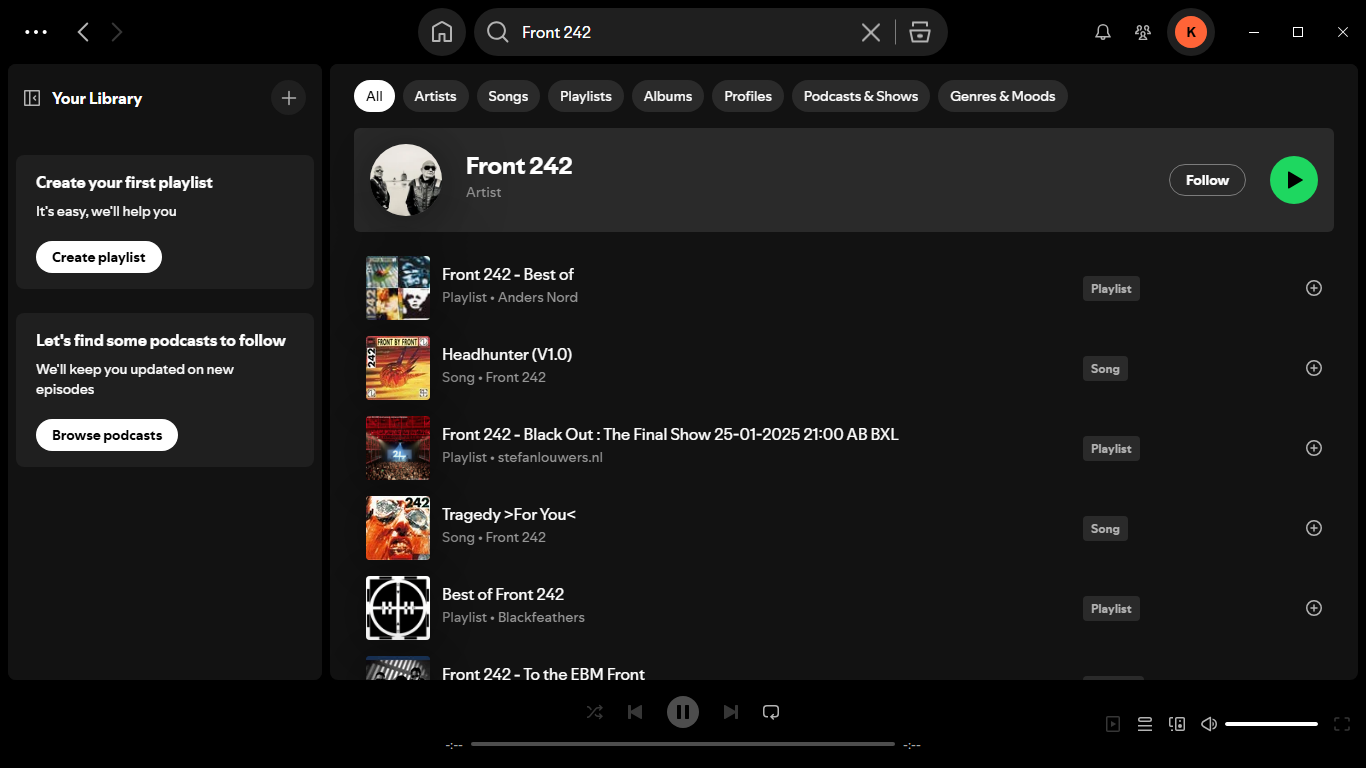
Task: Enter full screen mode
Action: point(1342,724)
